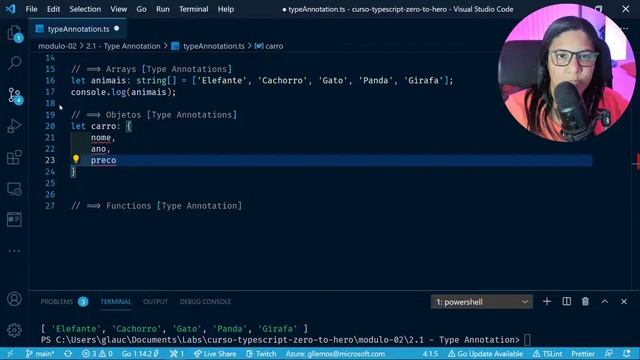Image resolution: width=640 pixels, height=360 pixels.
Task: Maximize the panel with up chevron
Action: point(604,302)
